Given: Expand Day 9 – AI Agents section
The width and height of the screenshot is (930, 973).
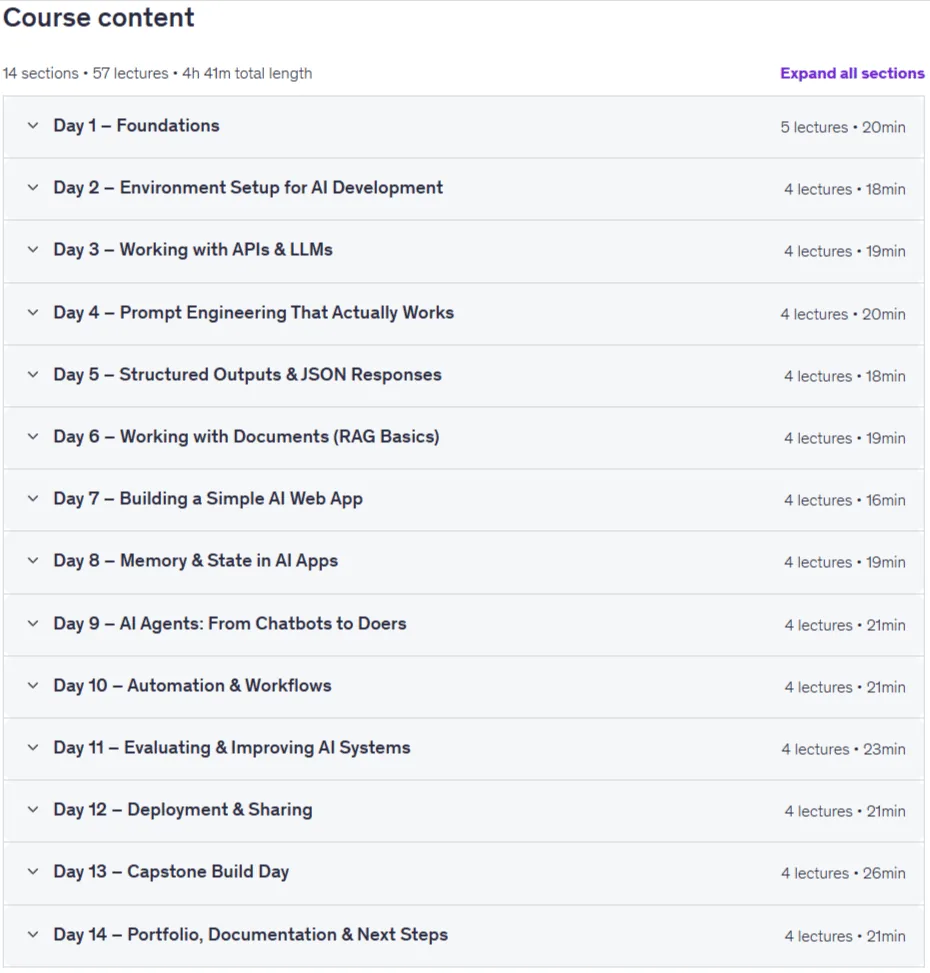Looking at the screenshot, I should 463,624.
